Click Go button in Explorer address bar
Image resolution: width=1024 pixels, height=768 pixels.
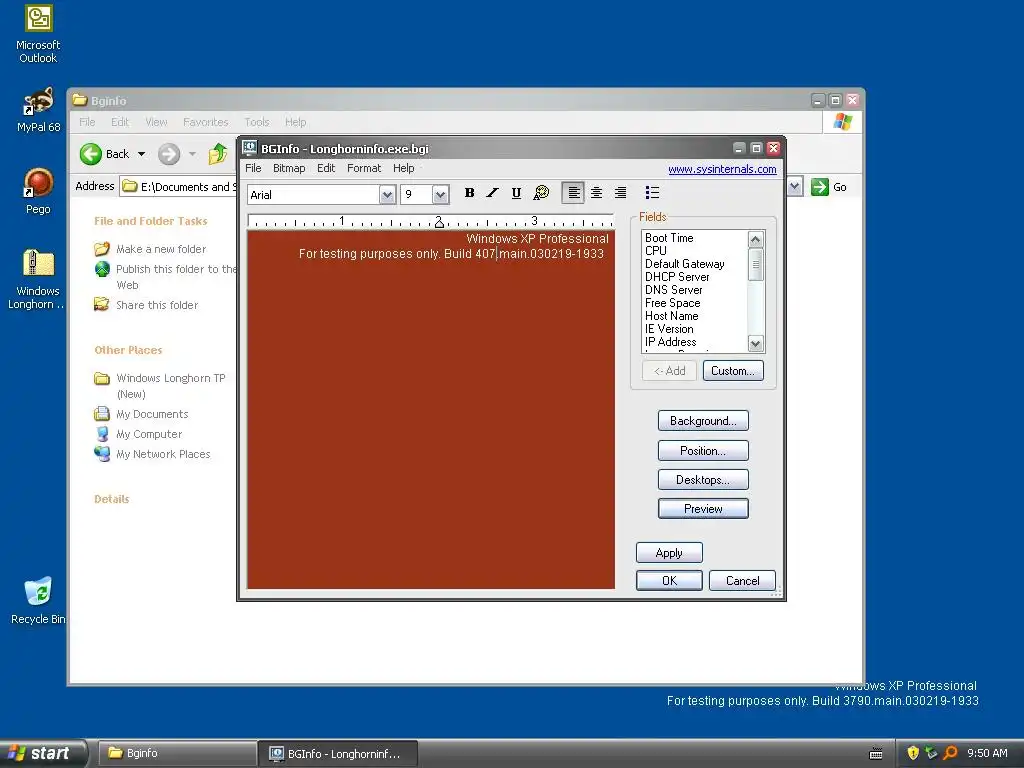pyautogui.click(x=829, y=187)
